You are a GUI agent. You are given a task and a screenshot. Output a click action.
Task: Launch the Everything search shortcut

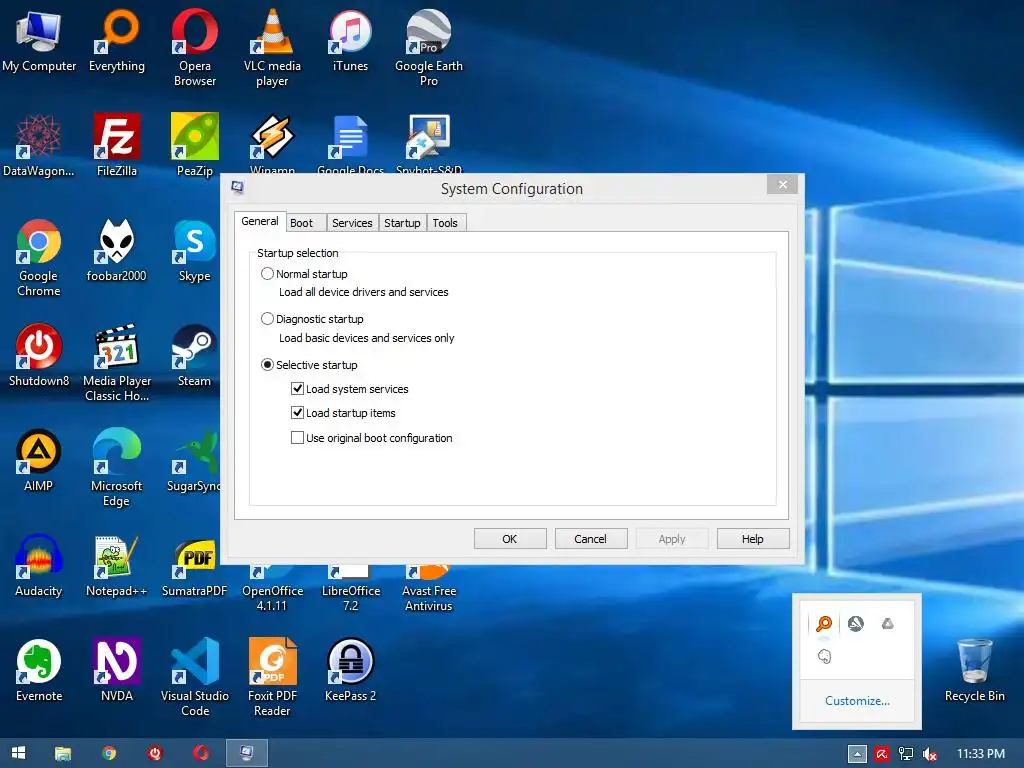click(117, 40)
